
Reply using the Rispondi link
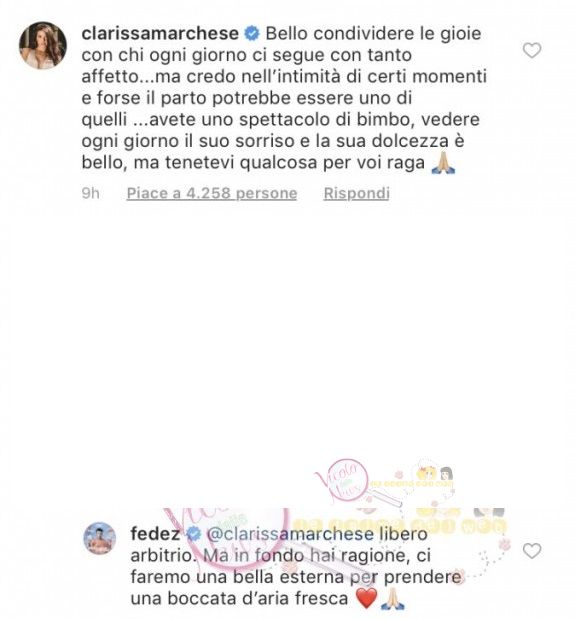click(356, 193)
